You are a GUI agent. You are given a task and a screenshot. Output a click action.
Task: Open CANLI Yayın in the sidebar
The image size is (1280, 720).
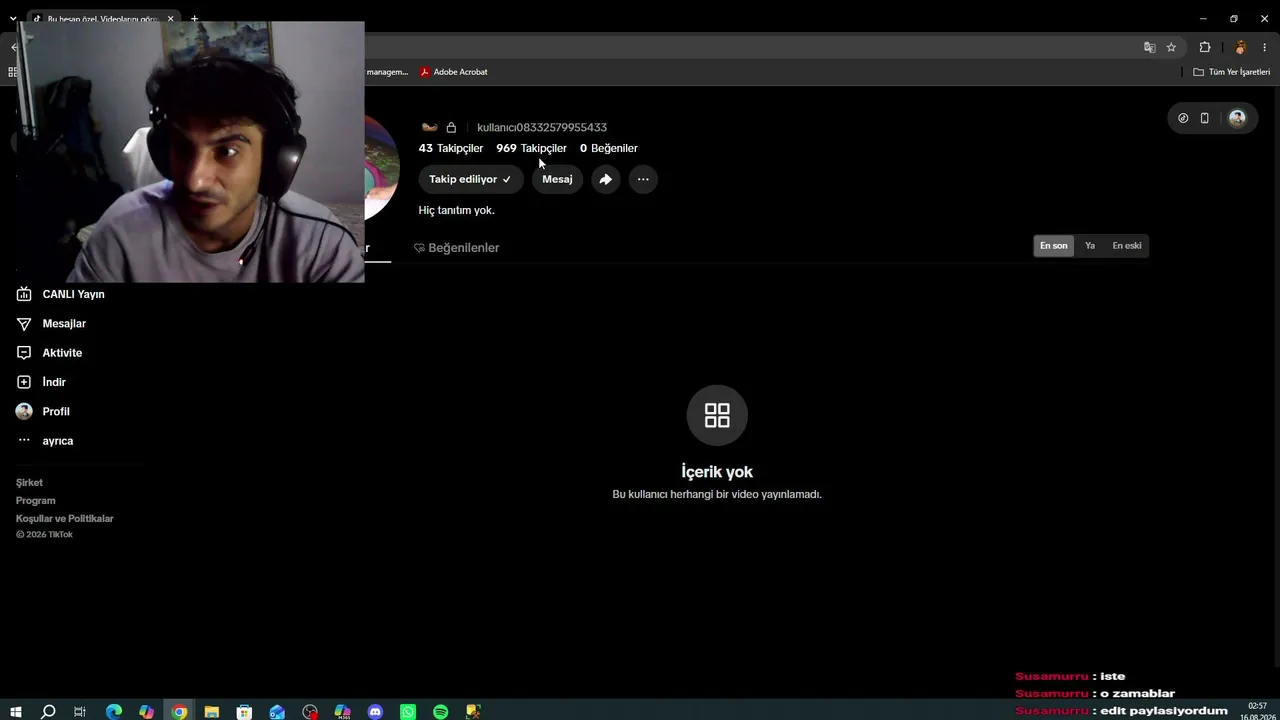click(60, 294)
